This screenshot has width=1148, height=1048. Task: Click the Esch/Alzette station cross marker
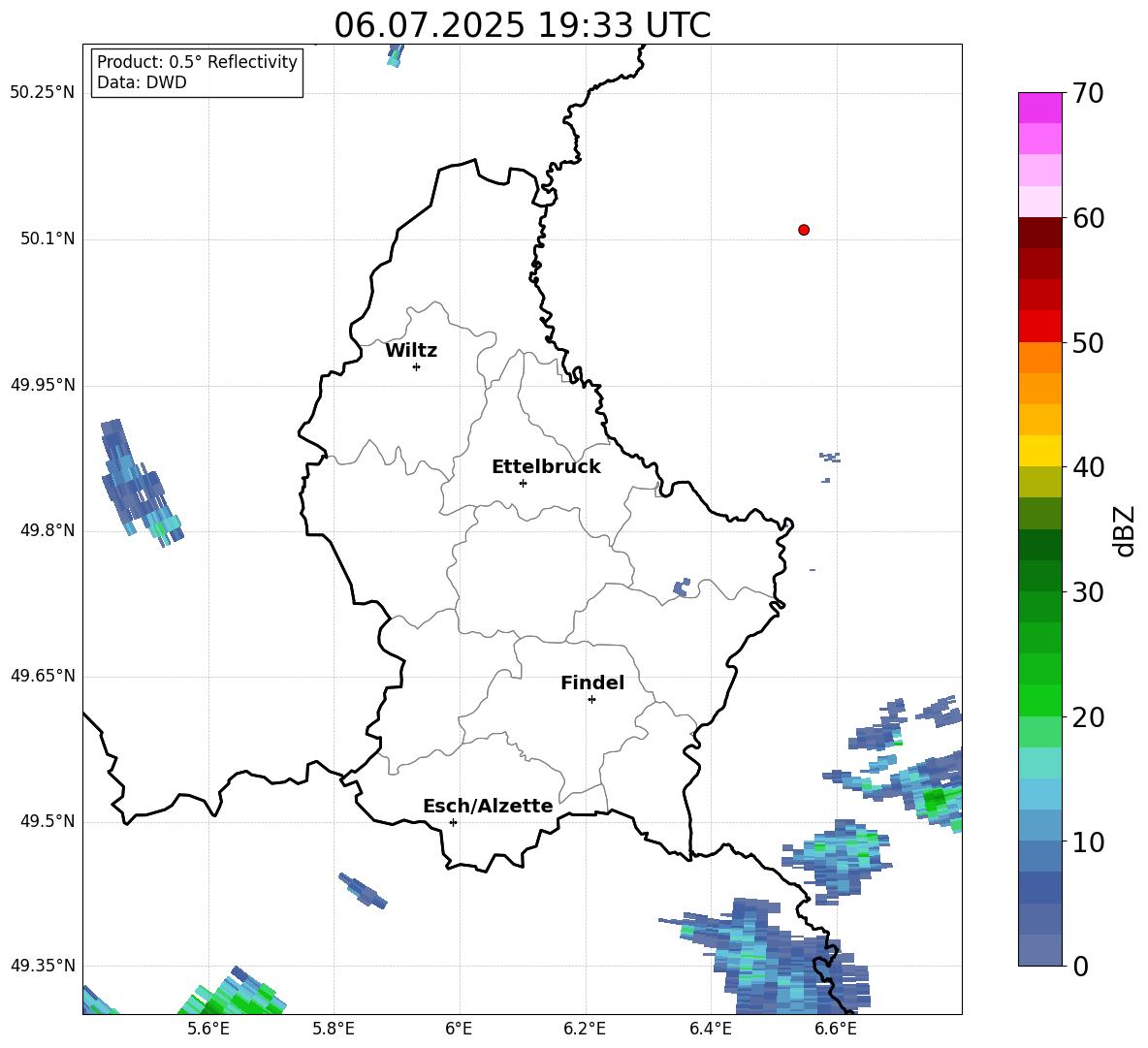(x=453, y=822)
